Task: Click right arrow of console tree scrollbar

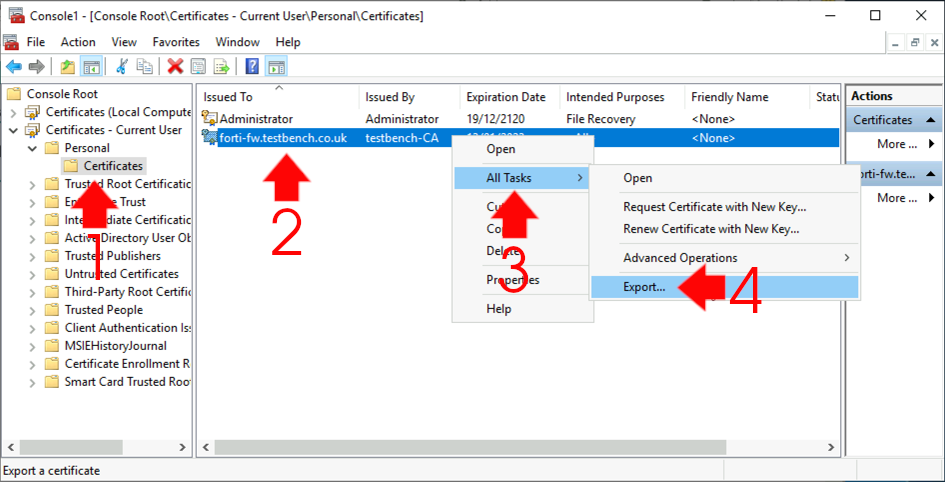Action: 182,448
